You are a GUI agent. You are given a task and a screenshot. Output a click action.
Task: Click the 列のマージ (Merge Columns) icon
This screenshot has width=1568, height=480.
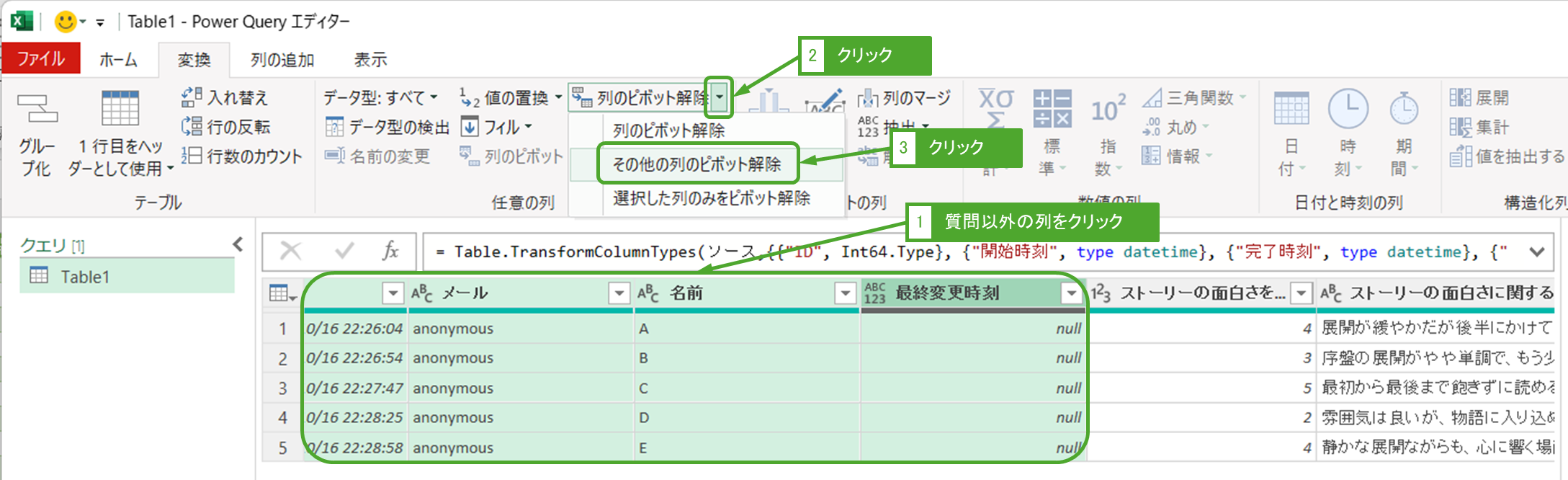(x=867, y=98)
